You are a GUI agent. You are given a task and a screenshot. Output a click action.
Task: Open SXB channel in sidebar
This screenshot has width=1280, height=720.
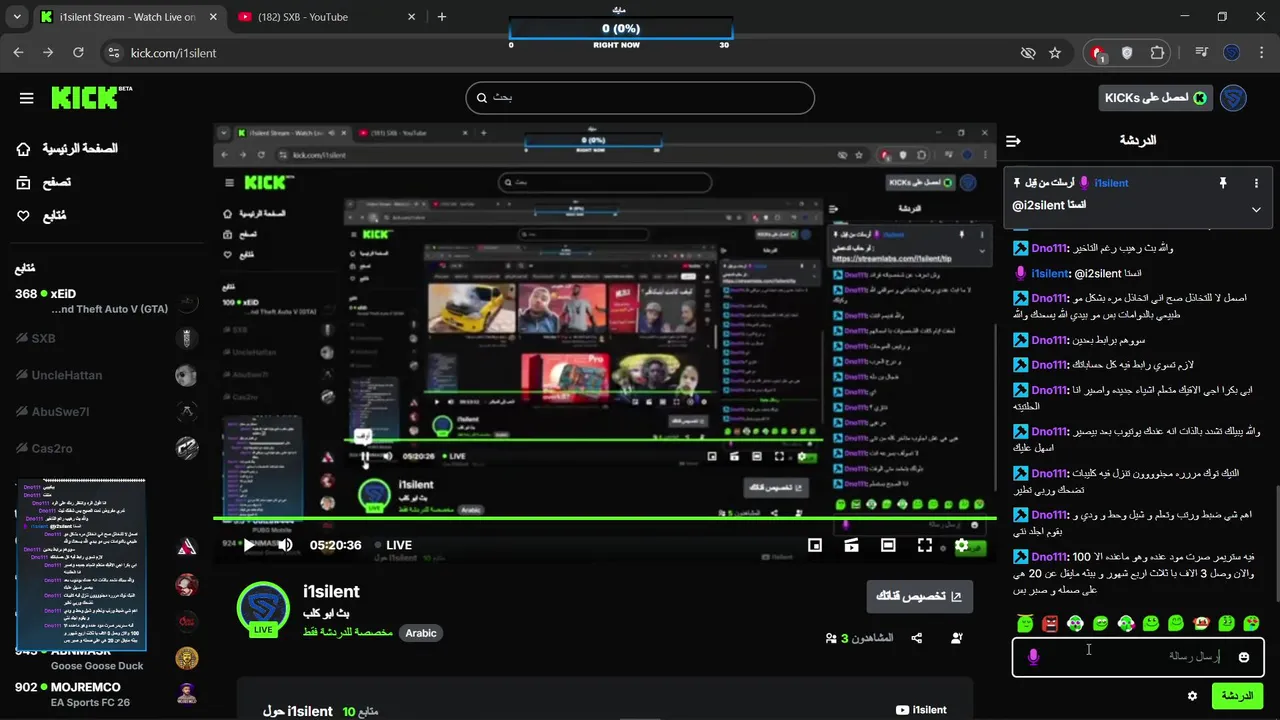click(x=105, y=339)
